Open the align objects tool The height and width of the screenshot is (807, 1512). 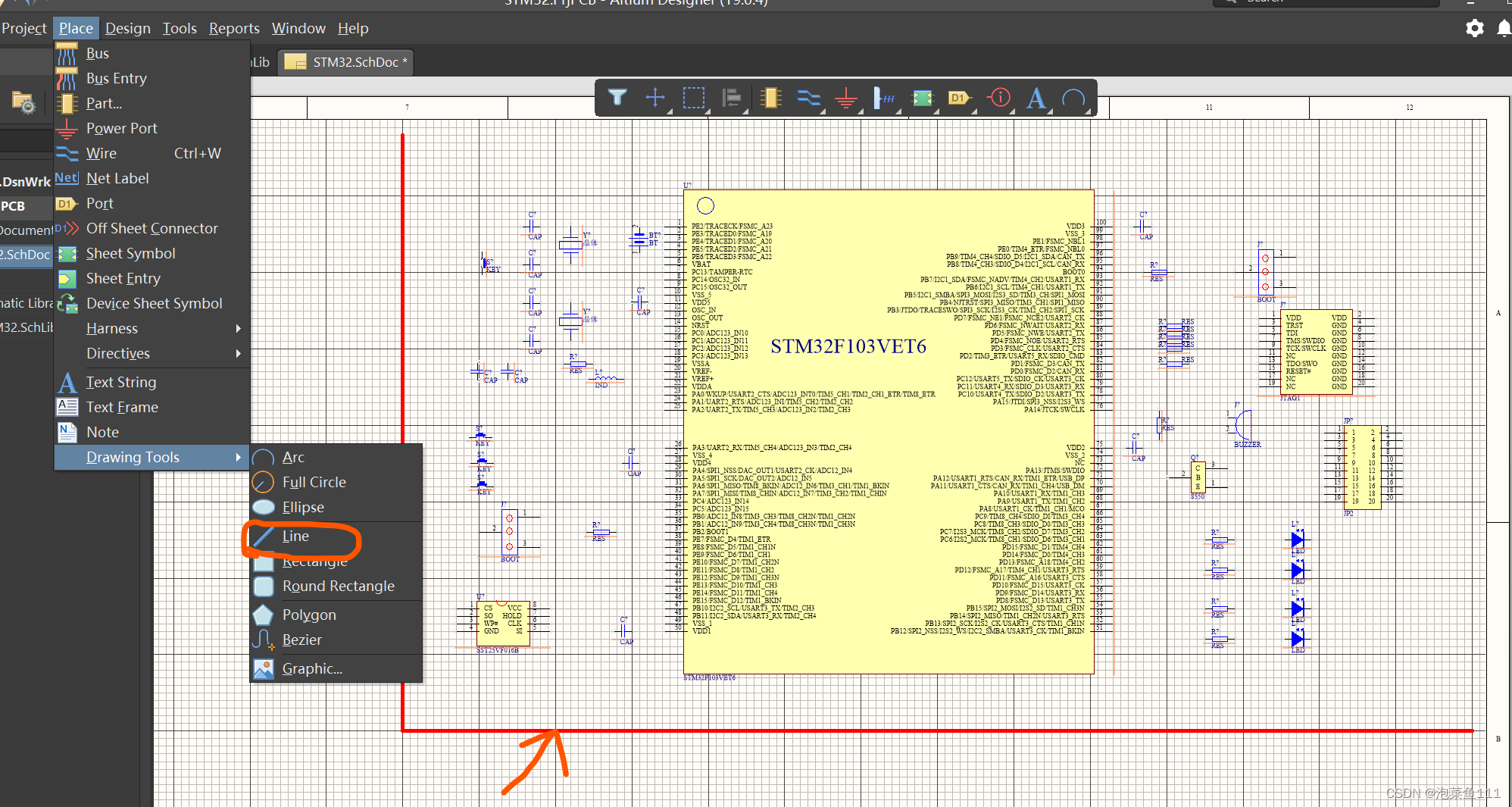click(x=732, y=98)
